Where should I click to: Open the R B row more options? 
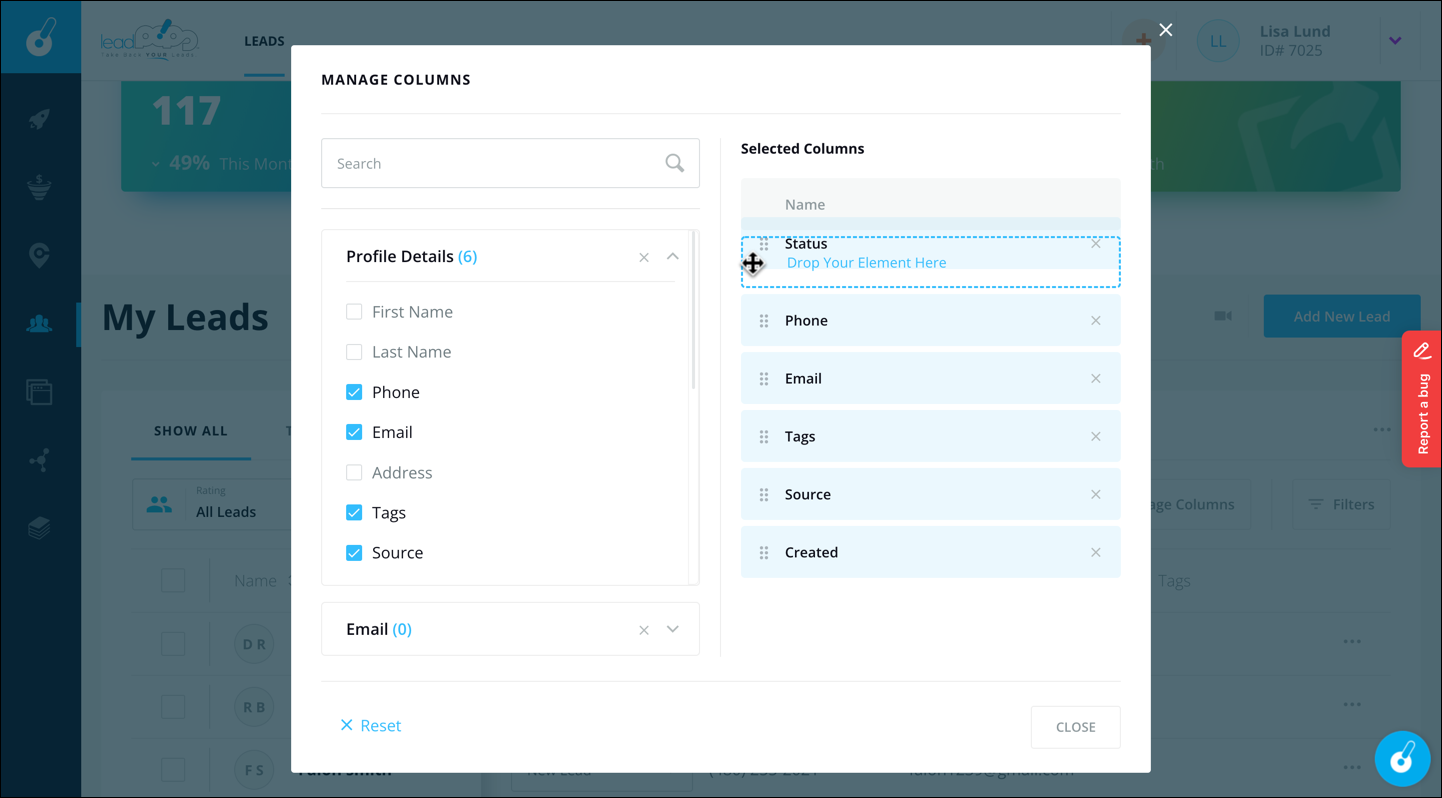[x=1353, y=705]
